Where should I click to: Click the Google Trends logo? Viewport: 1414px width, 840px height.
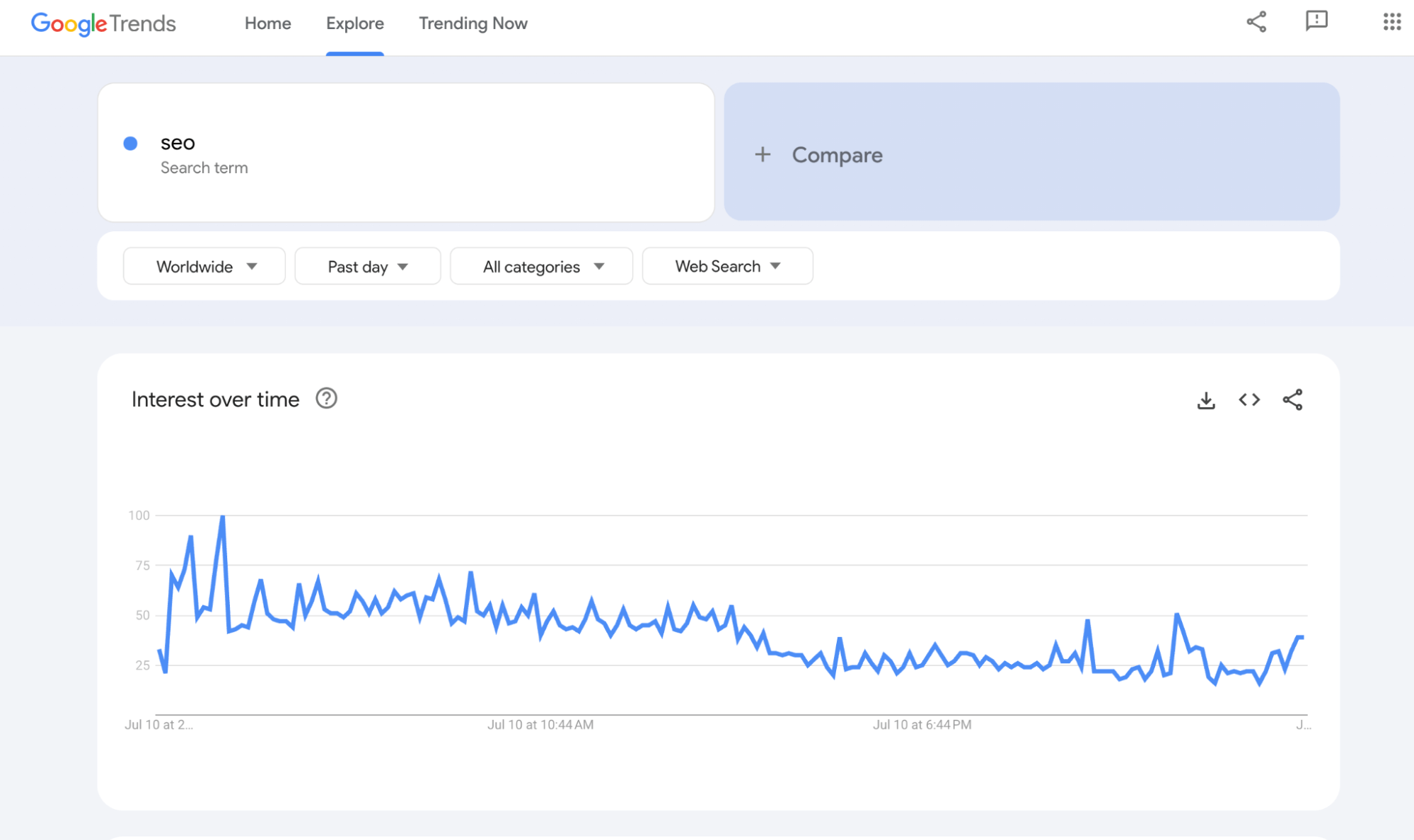point(103,23)
